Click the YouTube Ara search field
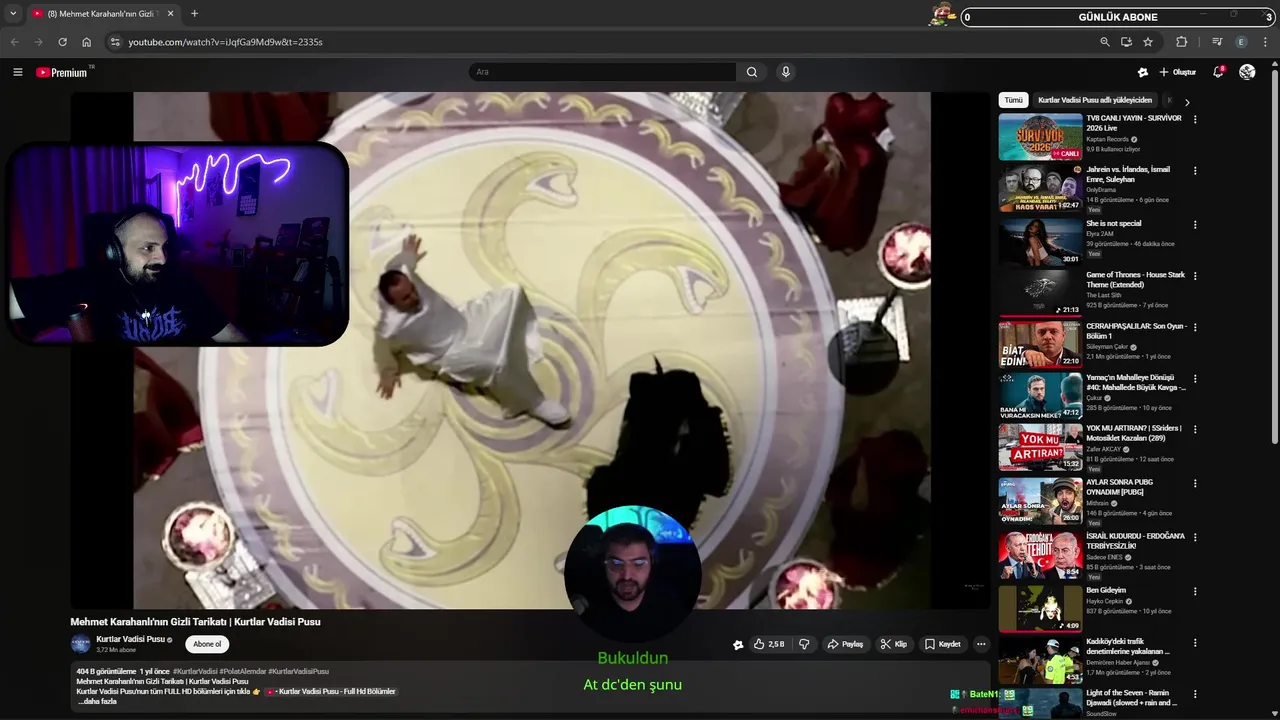The height and width of the screenshot is (720, 1280). pos(603,72)
